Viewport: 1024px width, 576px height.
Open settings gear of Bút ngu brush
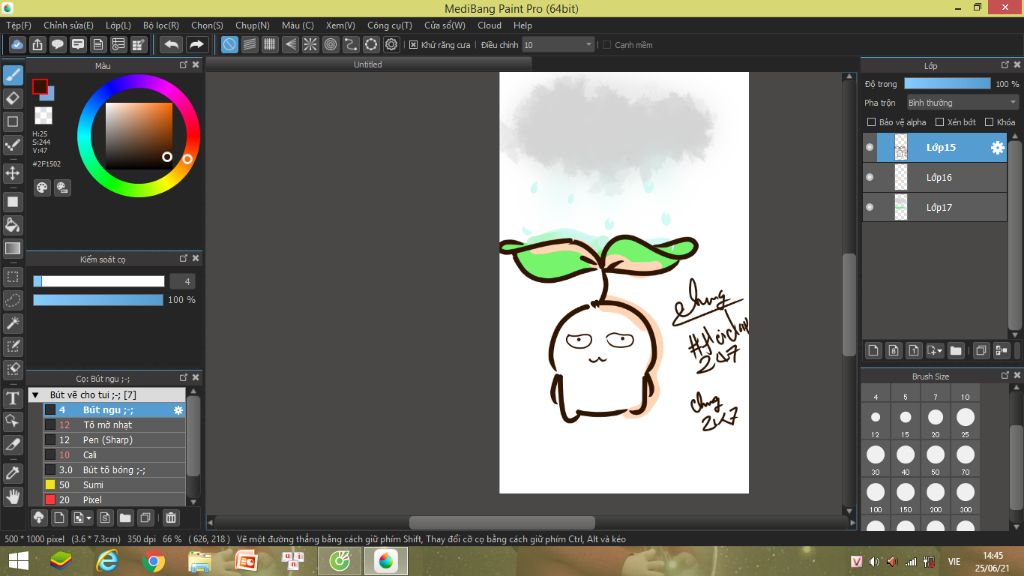click(178, 410)
